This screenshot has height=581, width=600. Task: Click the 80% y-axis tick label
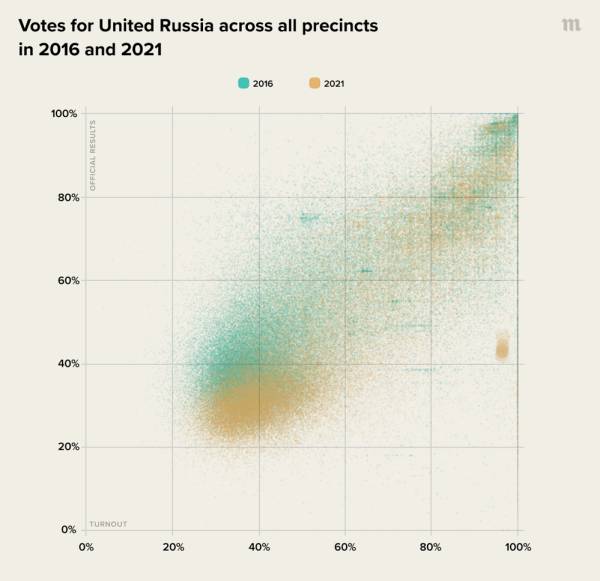(x=67, y=197)
